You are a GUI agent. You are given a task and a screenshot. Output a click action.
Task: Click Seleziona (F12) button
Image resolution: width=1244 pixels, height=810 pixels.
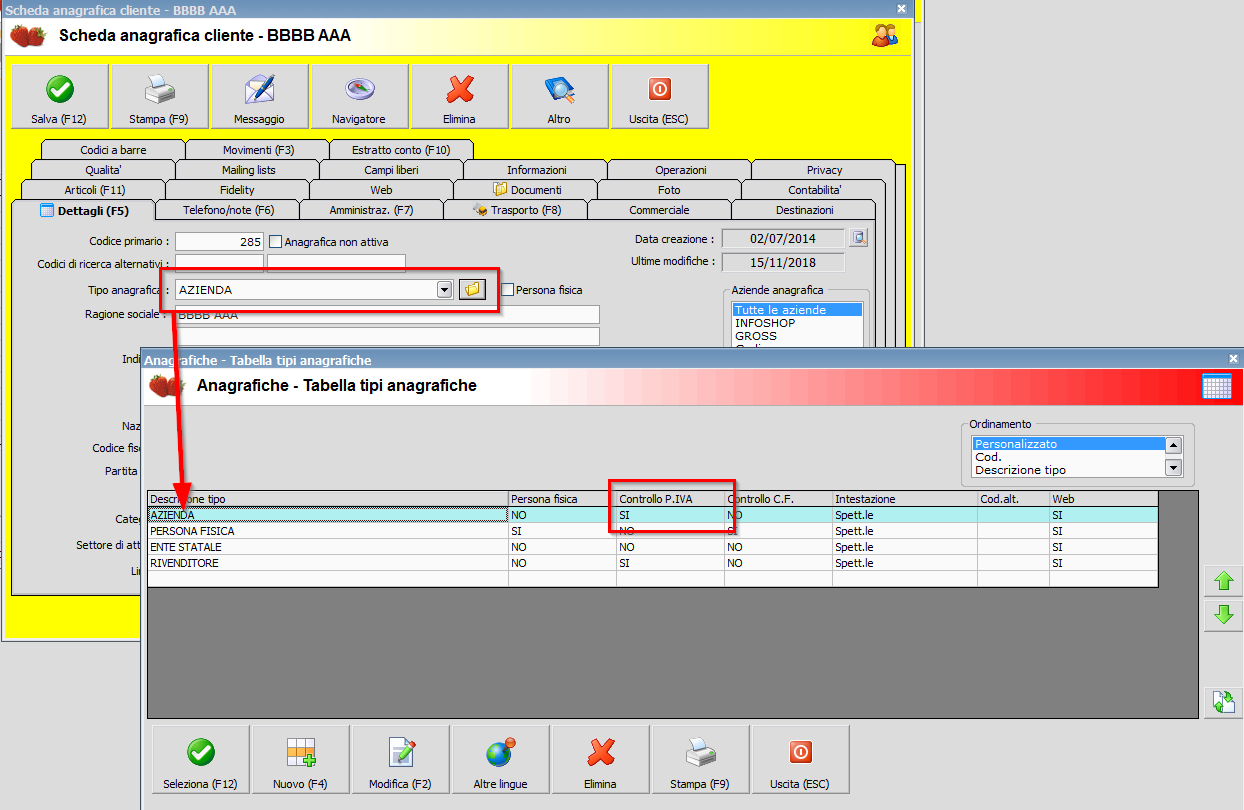(201, 760)
